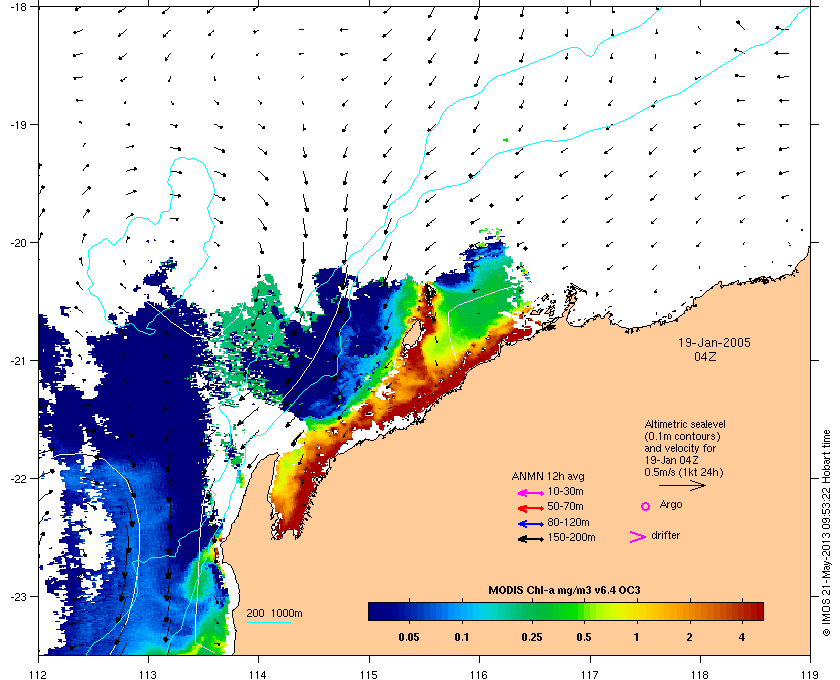Click the longitude axis label "113"
The height and width of the screenshot is (680, 840).
pos(148,675)
